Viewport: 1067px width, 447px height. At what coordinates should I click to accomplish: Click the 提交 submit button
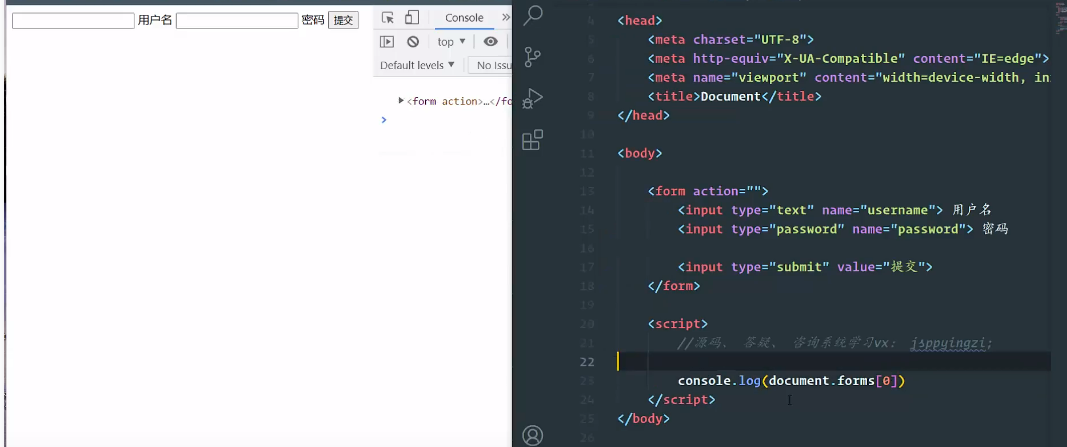click(x=343, y=20)
